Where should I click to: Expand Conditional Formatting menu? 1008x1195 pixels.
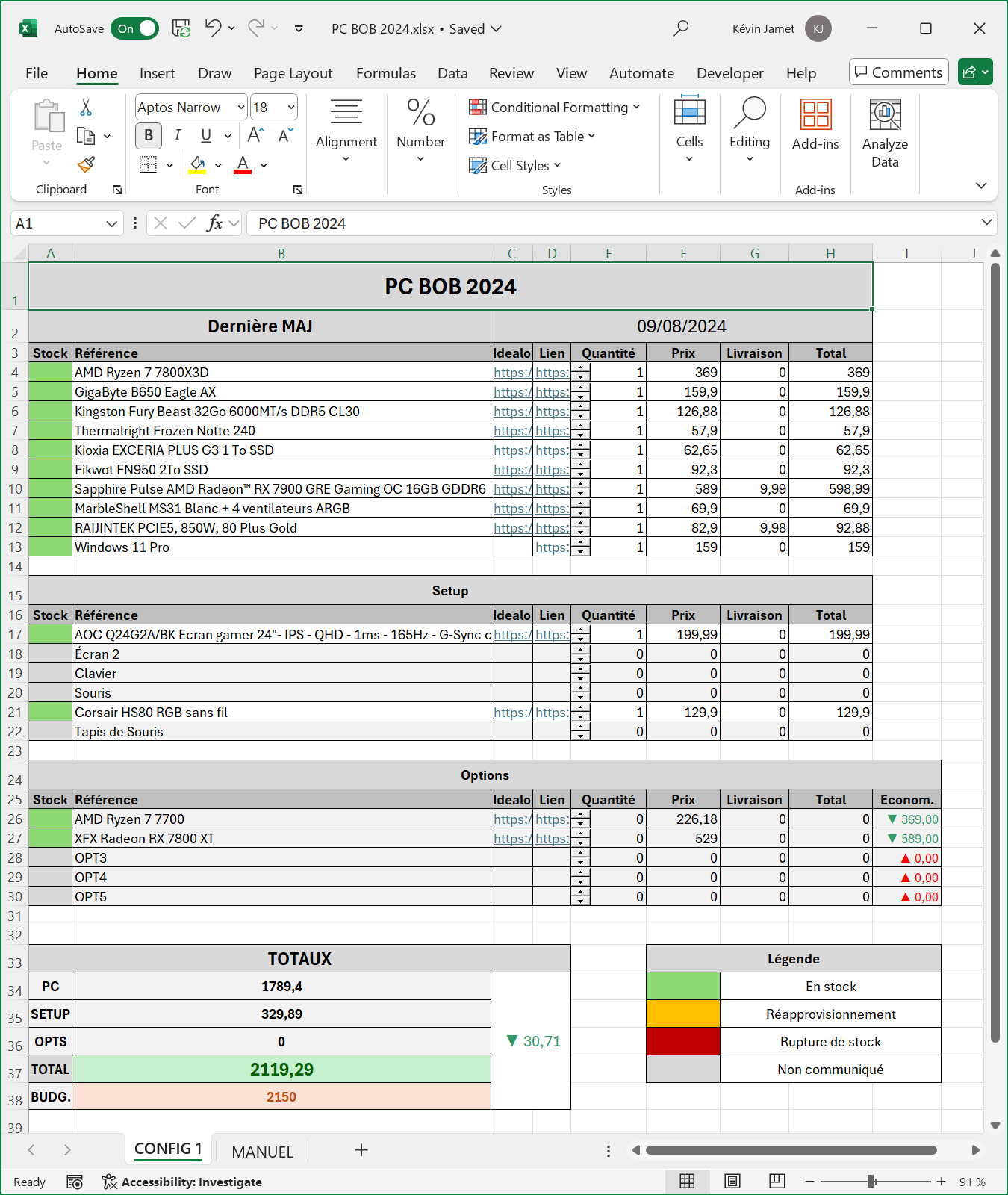click(x=554, y=107)
